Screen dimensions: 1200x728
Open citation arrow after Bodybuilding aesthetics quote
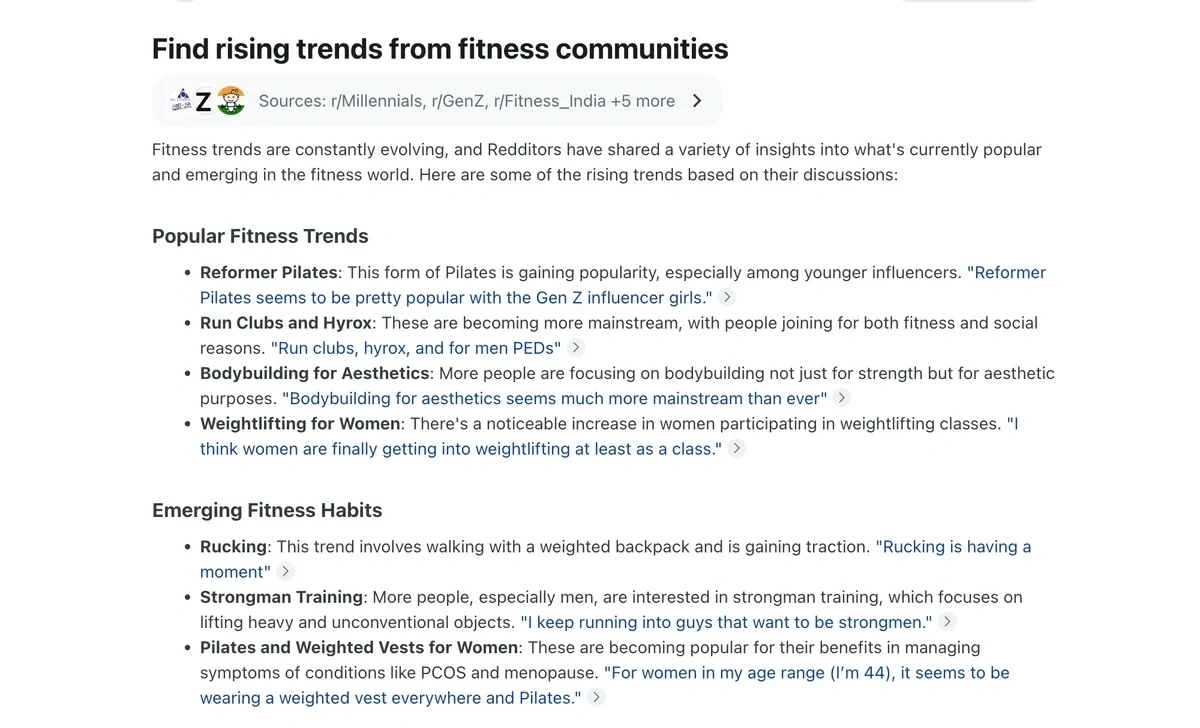click(x=842, y=398)
